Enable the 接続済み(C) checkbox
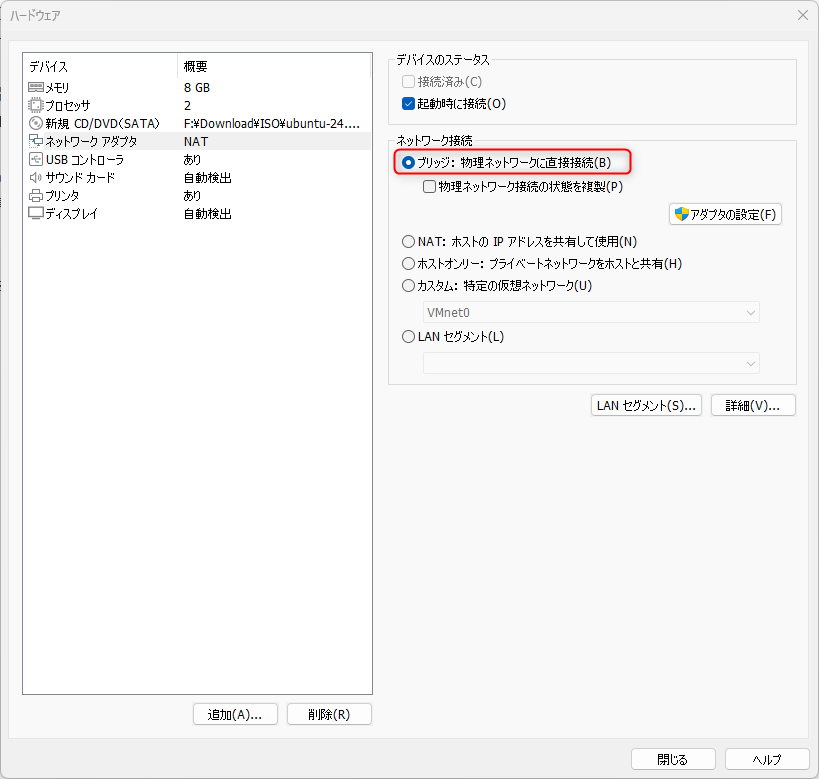 coord(408,82)
